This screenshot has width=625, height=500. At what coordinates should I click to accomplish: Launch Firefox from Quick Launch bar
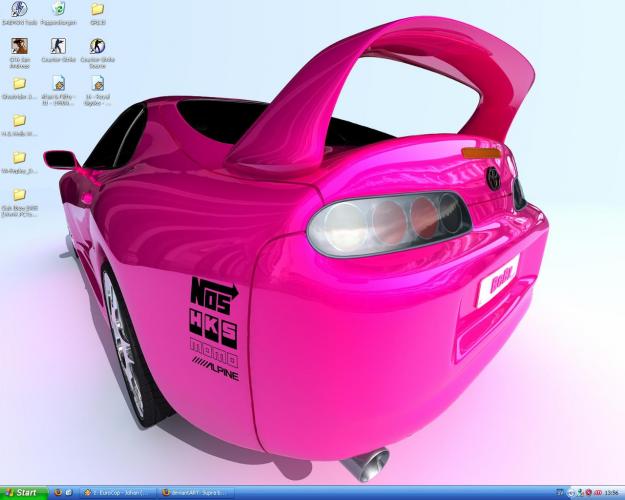coord(58,492)
